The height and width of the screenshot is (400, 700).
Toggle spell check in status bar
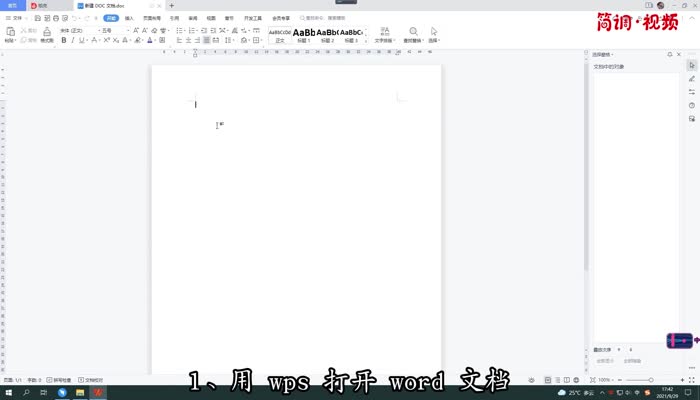click(58, 380)
